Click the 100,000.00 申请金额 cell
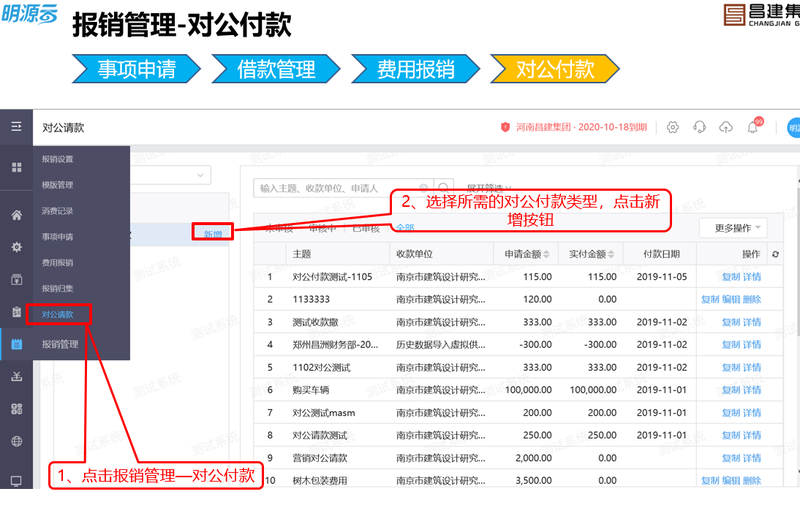This screenshot has height=516, width=800. coord(528,390)
